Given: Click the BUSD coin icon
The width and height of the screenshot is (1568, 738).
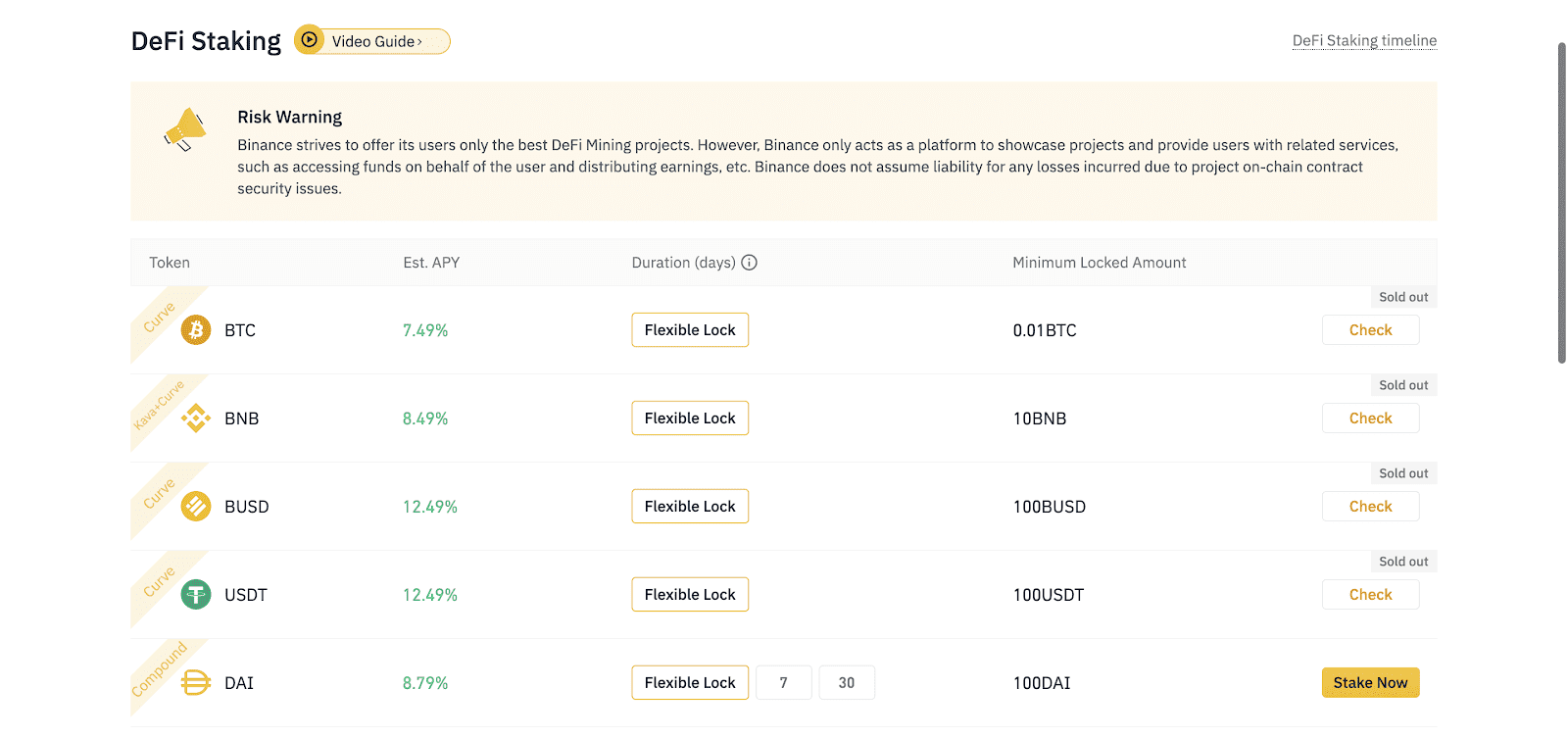Looking at the screenshot, I should (196, 507).
